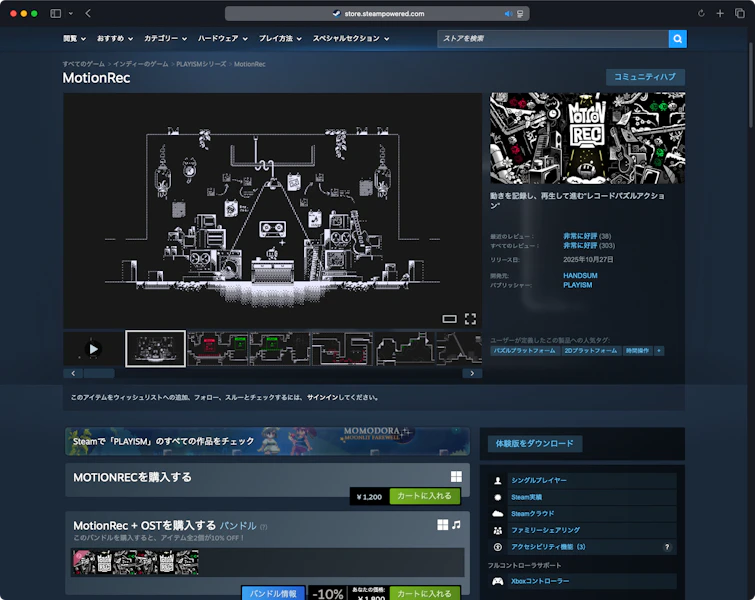Click the family sharing icon
755x600 pixels.
[498, 530]
